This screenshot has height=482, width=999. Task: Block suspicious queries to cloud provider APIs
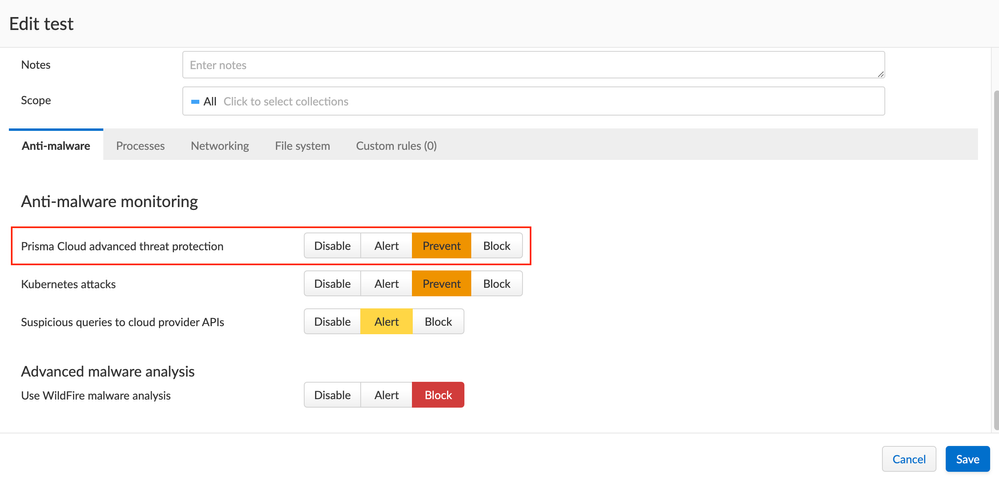click(438, 322)
